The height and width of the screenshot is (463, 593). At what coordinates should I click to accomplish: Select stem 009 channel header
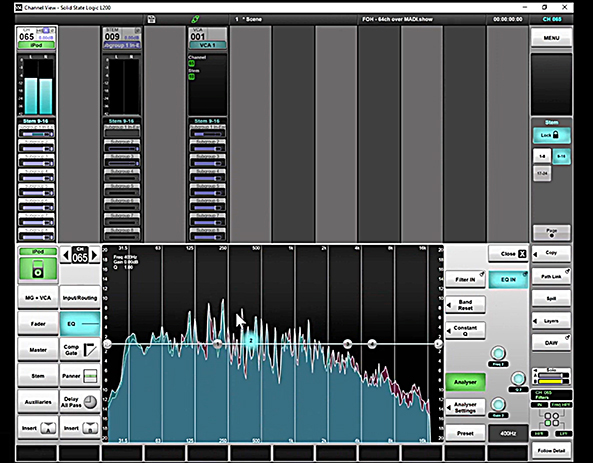pyautogui.click(x=122, y=38)
